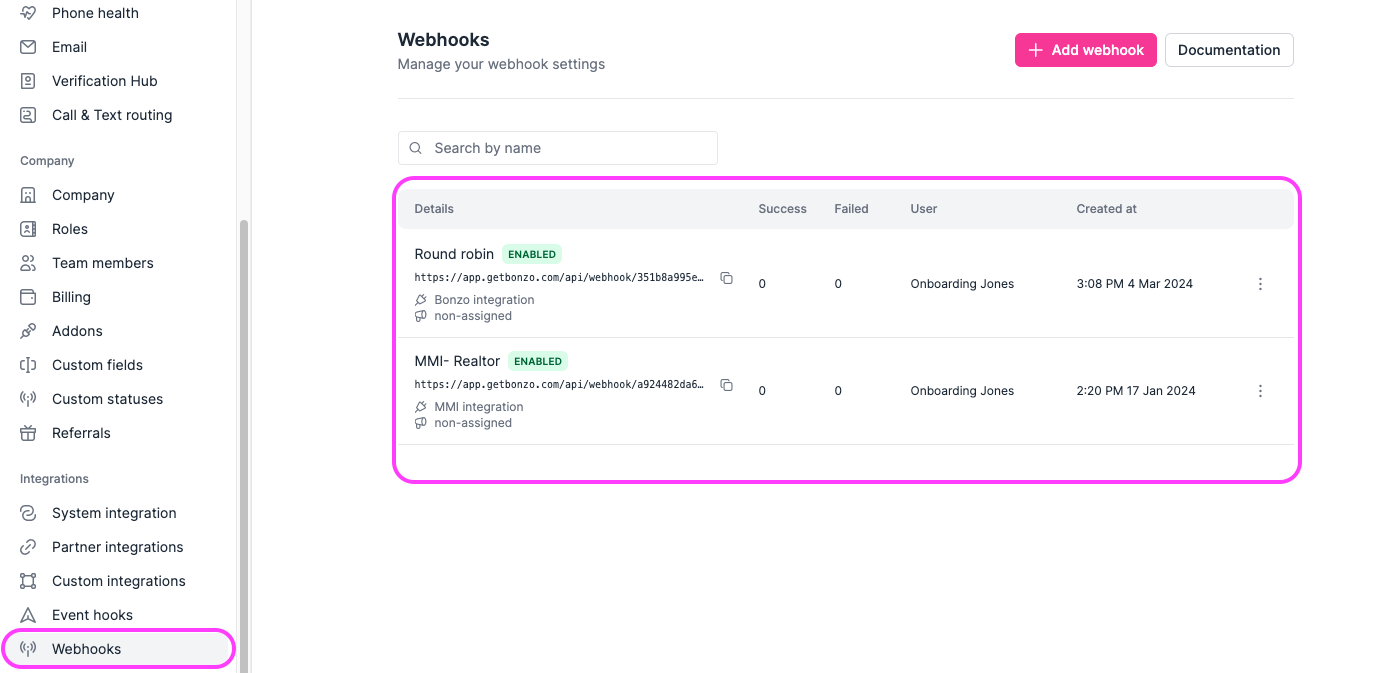Click the search magnifier in search field
The image size is (1373, 673).
tap(415, 147)
